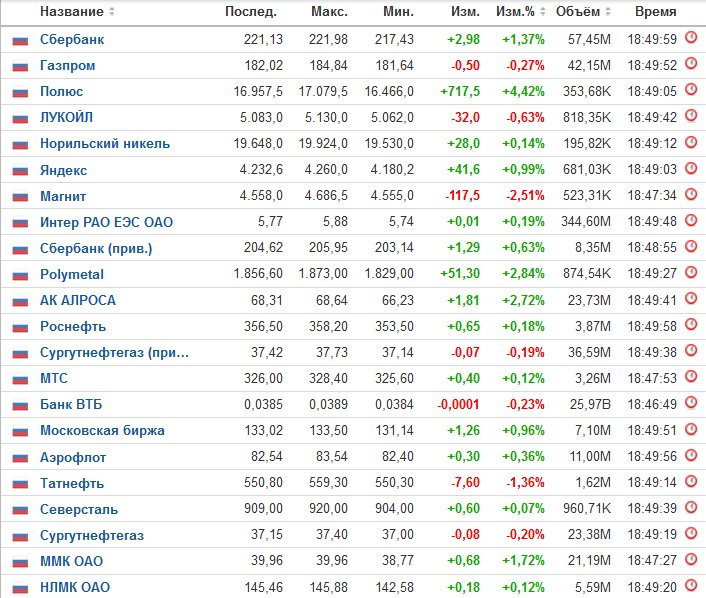This screenshot has width=706, height=598.
Task: Click the Изм. column header
Action: pos(465,12)
